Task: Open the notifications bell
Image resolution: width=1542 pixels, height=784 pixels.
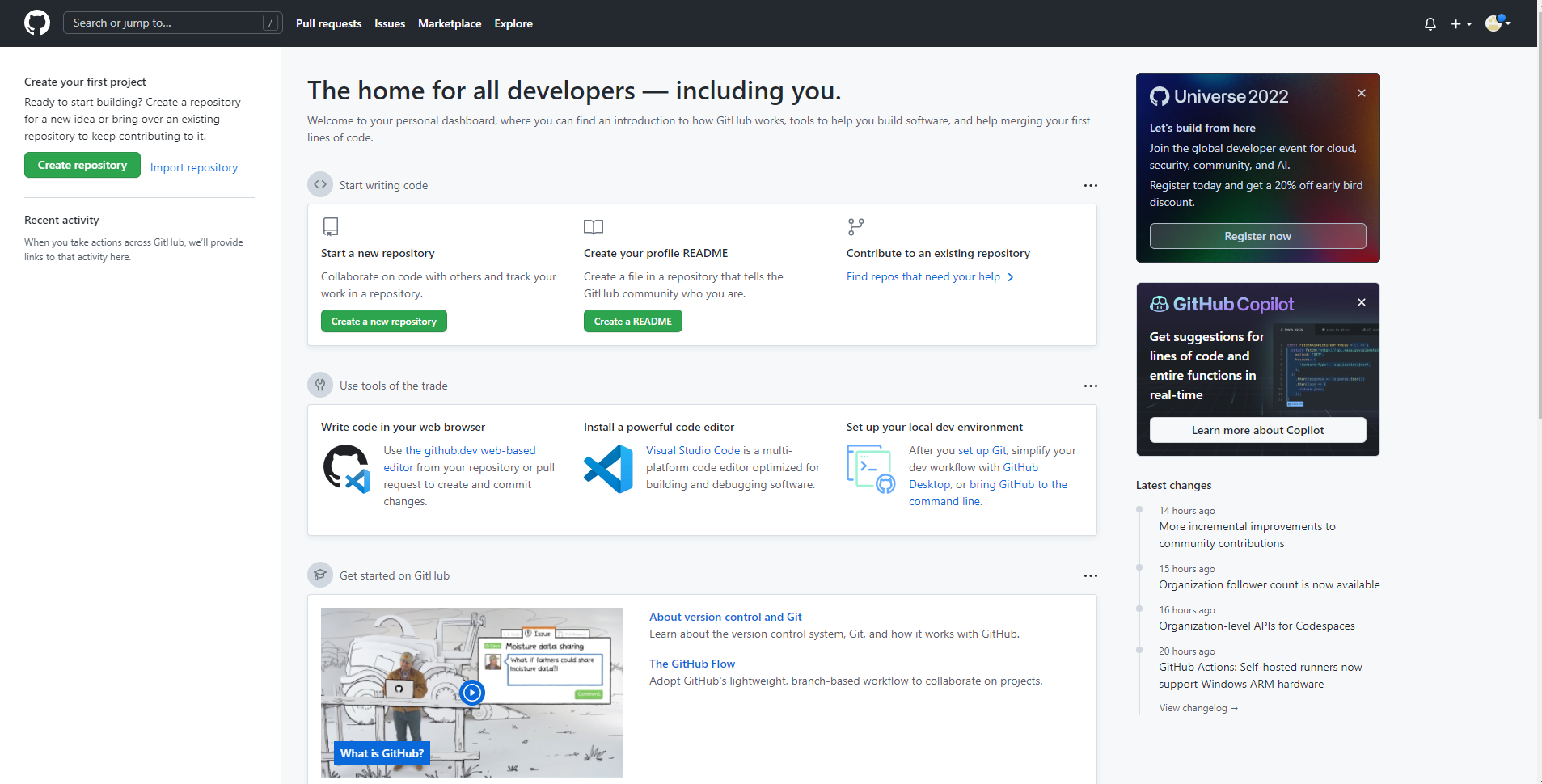Action: pos(1430,23)
